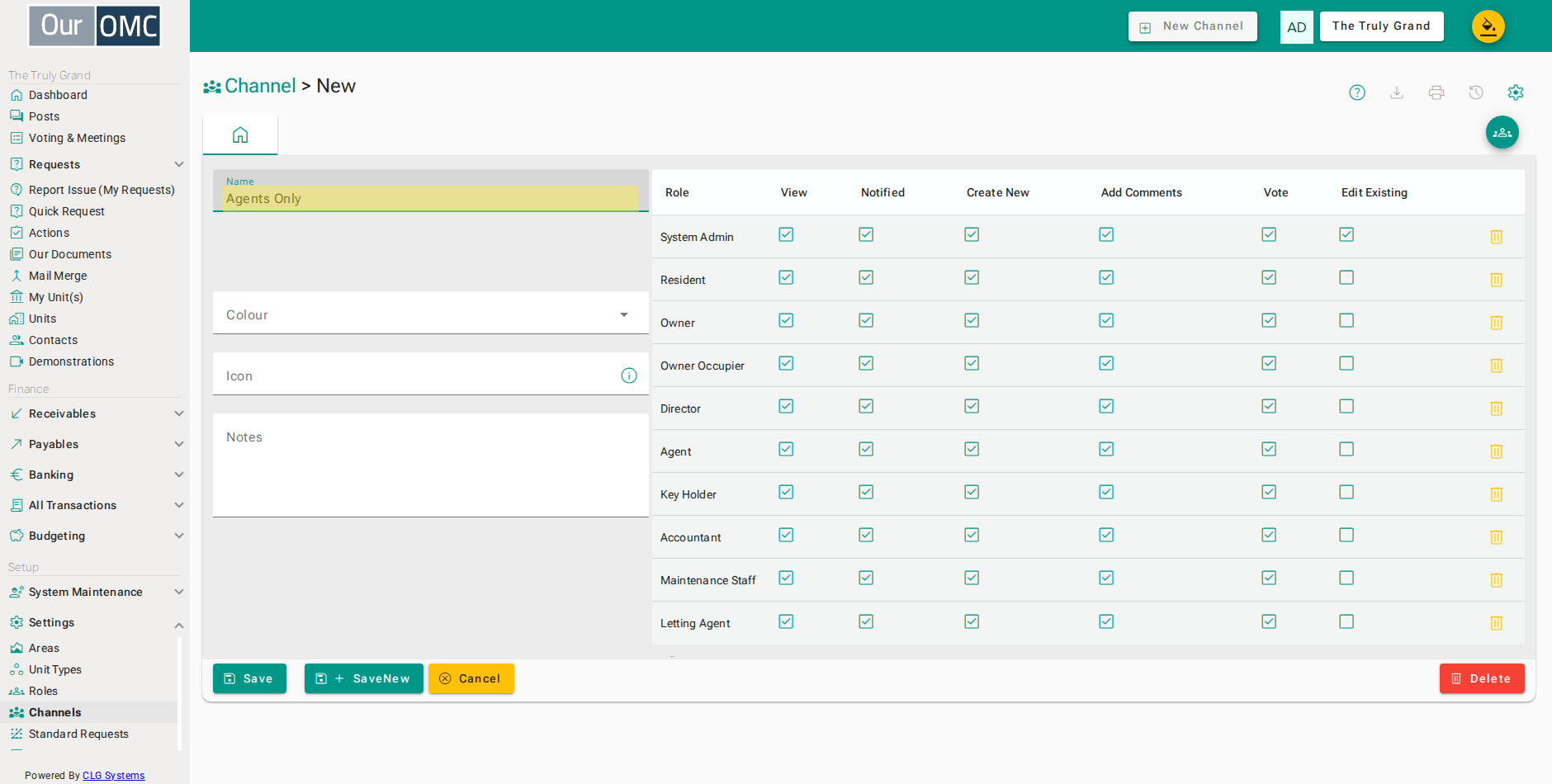This screenshot has width=1552, height=784.
Task: Open the Colour dropdown
Action: (x=431, y=314)
